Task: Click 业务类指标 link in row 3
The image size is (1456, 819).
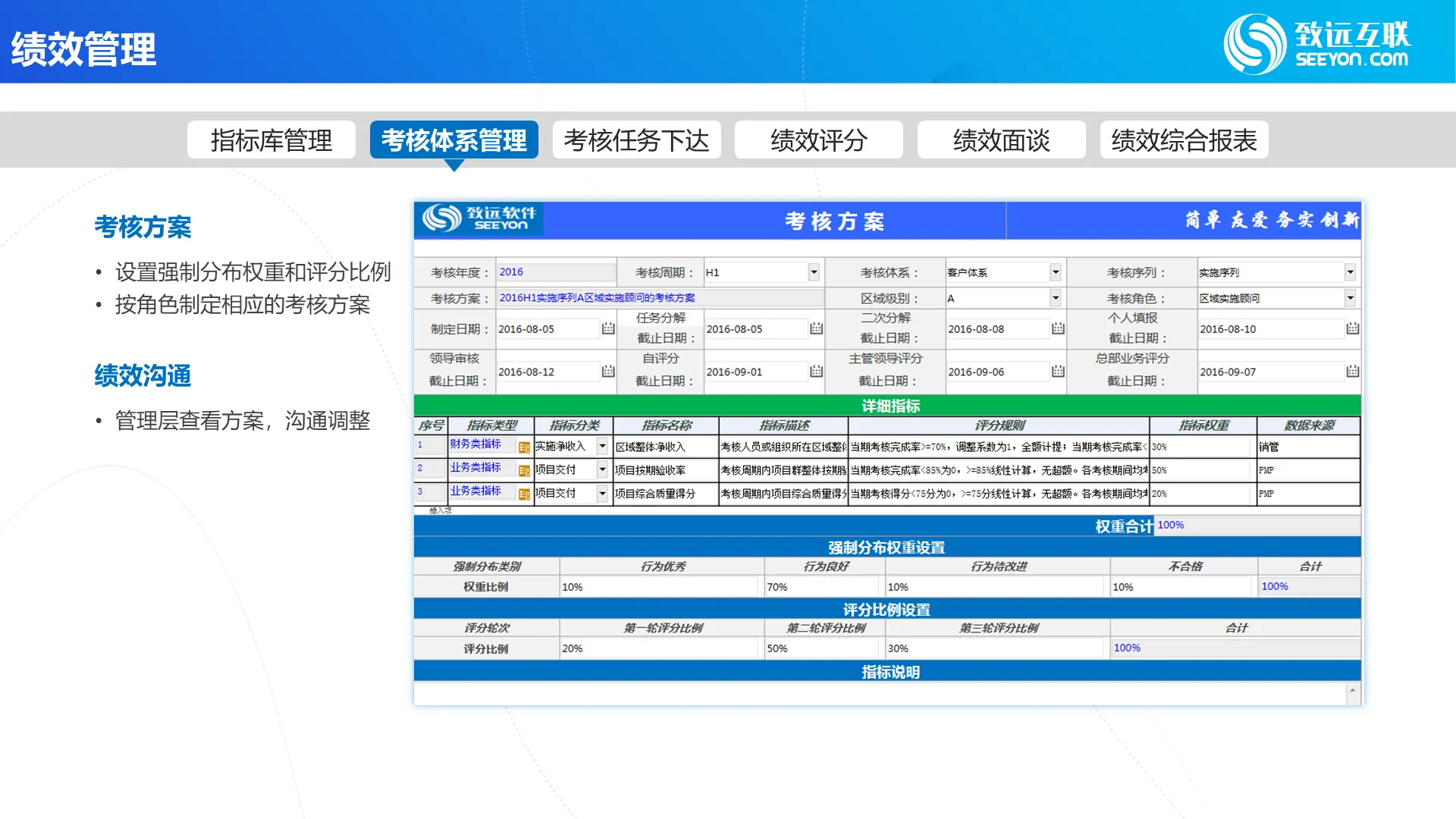Action: pyautogui.click(x=475, y=491)
